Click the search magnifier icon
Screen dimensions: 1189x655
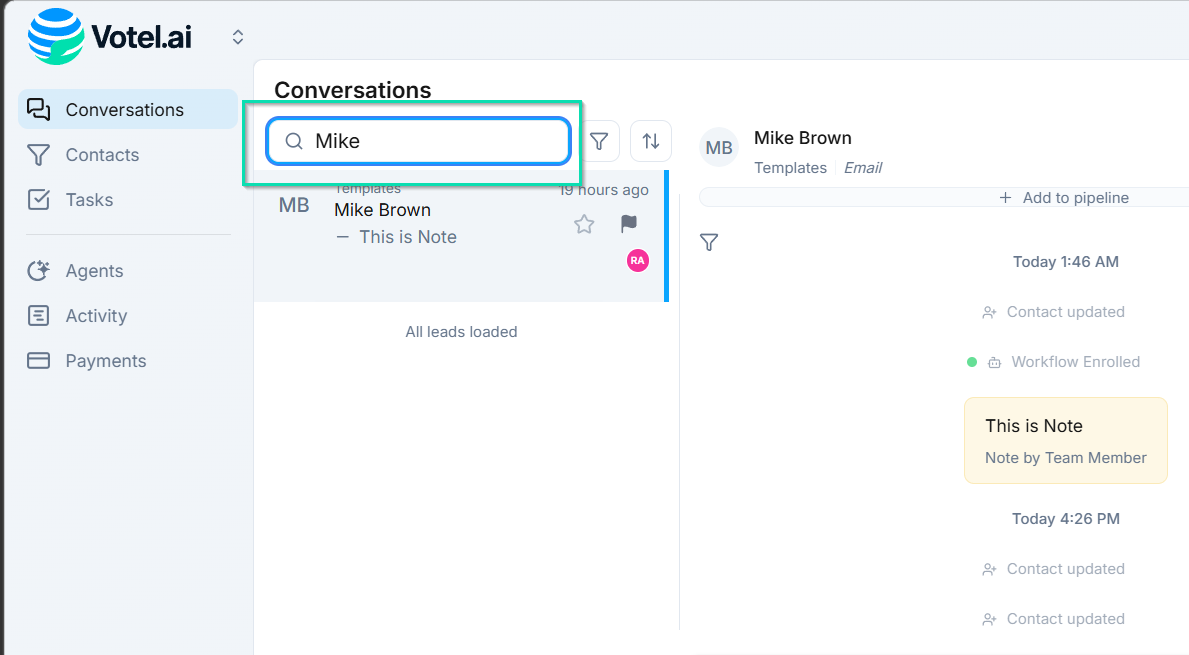click(294, 142)
